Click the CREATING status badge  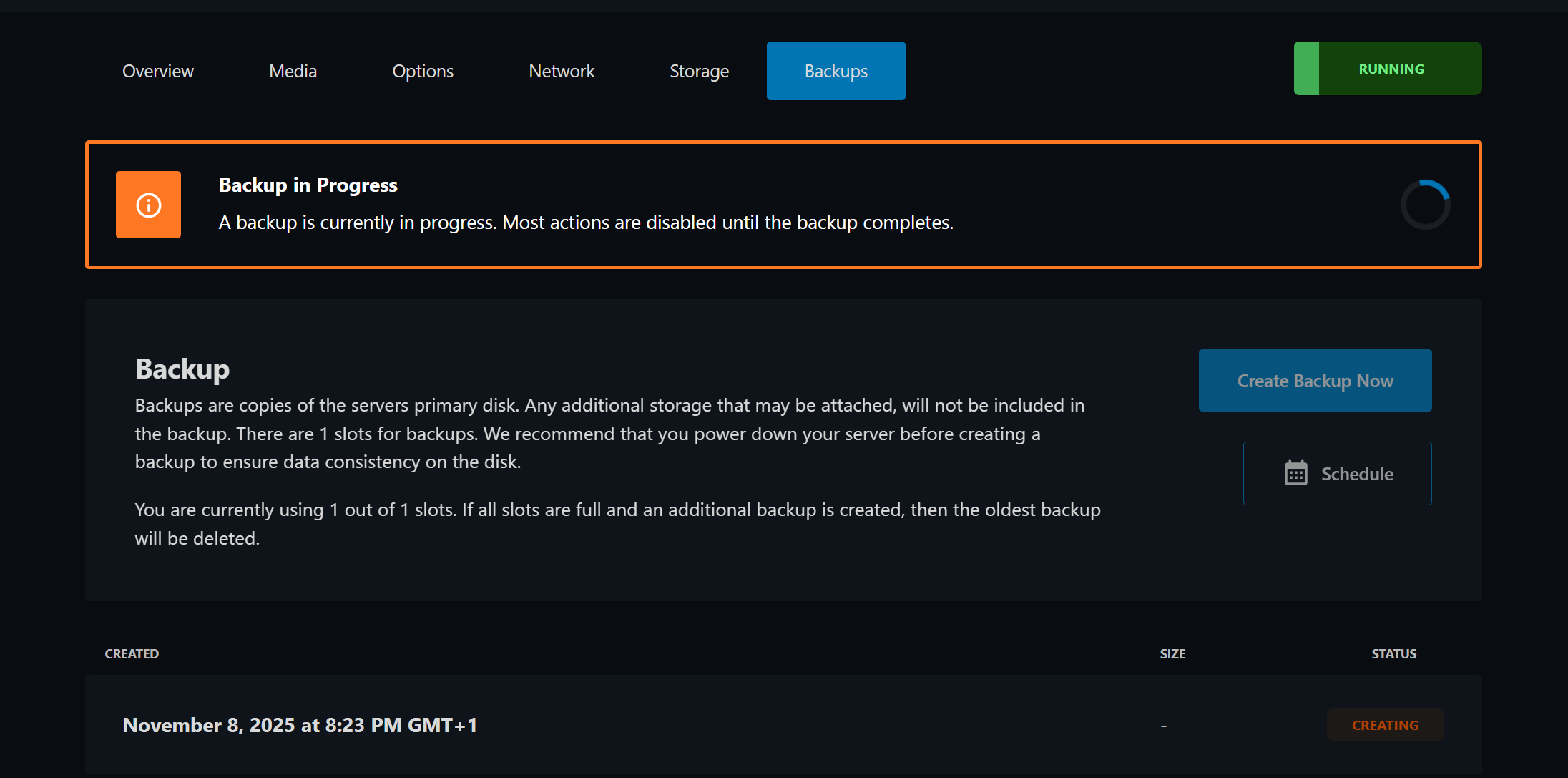pyautogui.click(x=1385, y=725)
